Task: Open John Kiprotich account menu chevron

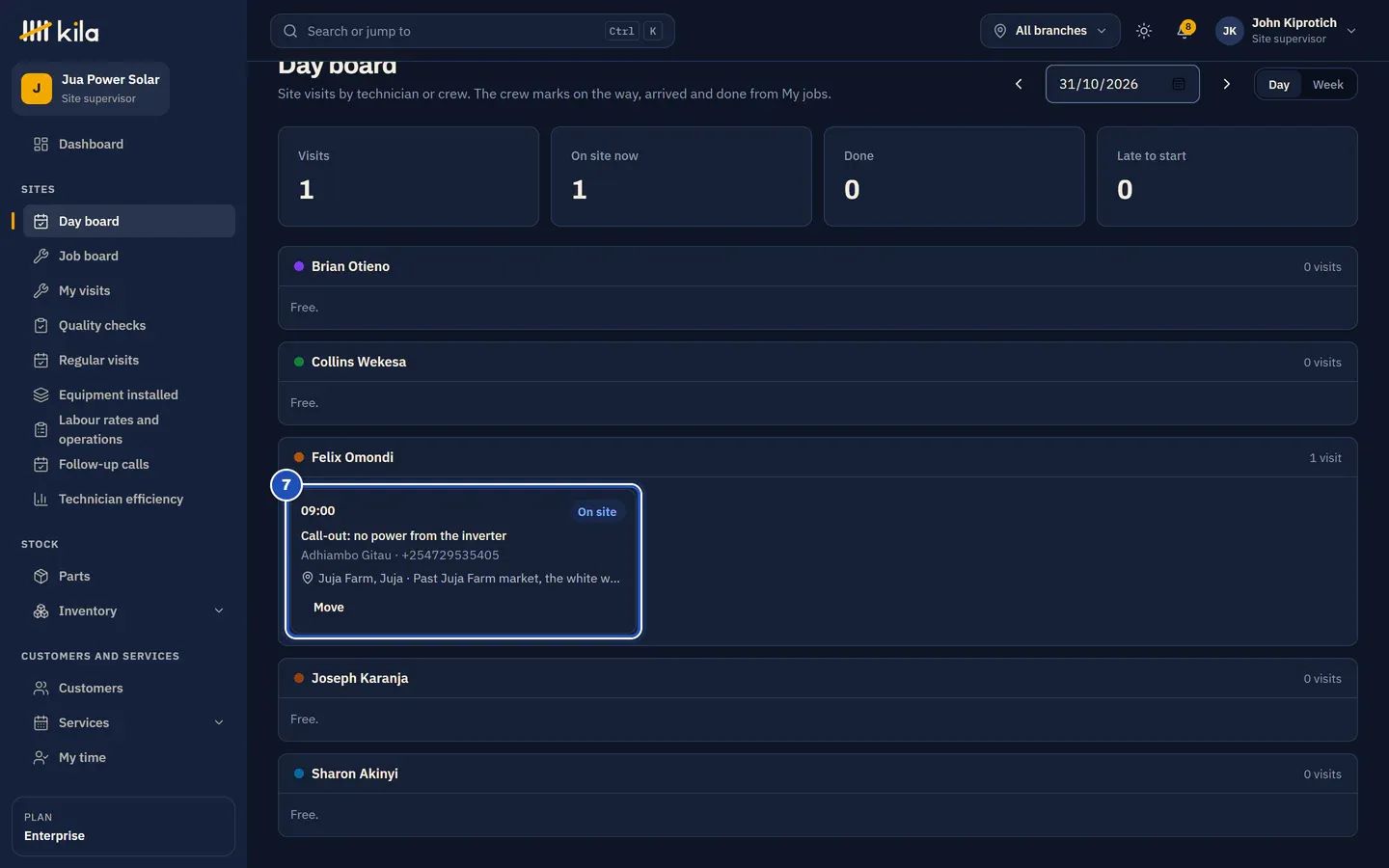Action: click(x=1351, y=31)
